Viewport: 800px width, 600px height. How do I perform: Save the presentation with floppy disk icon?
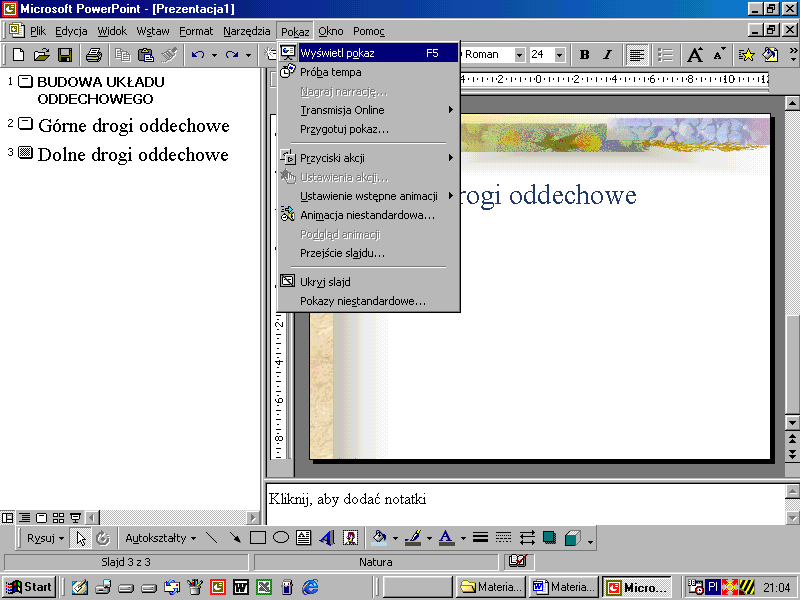(x=65, y=55)
